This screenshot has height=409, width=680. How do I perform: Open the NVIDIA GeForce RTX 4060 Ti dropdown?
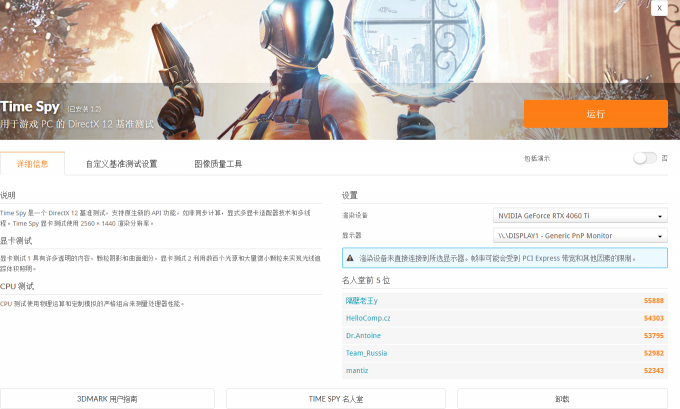click(580, 216)
